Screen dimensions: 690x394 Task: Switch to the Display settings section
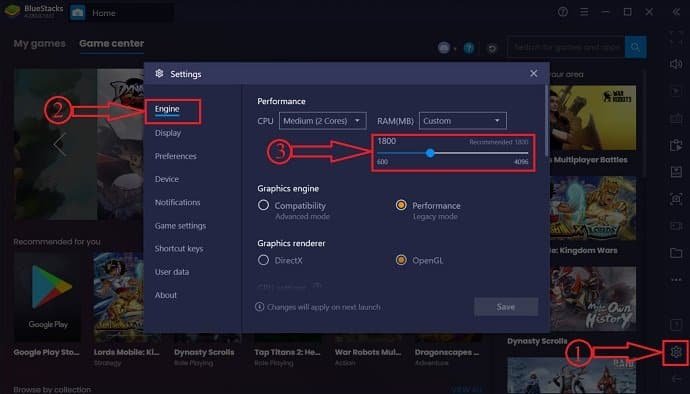click(168, 133)
